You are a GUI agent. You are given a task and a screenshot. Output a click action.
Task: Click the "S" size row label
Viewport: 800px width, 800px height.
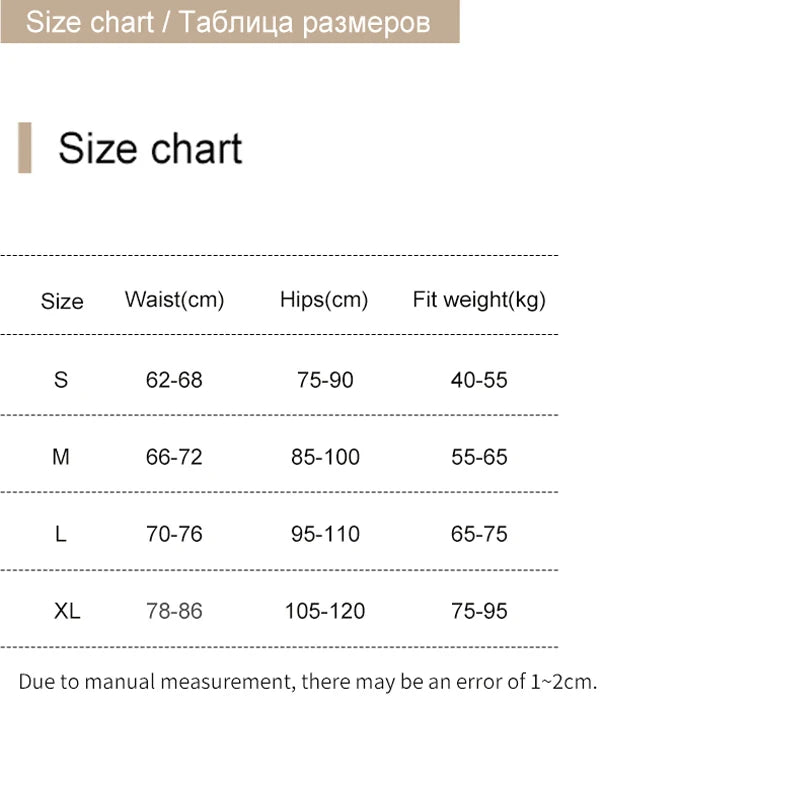pos(61,380)
